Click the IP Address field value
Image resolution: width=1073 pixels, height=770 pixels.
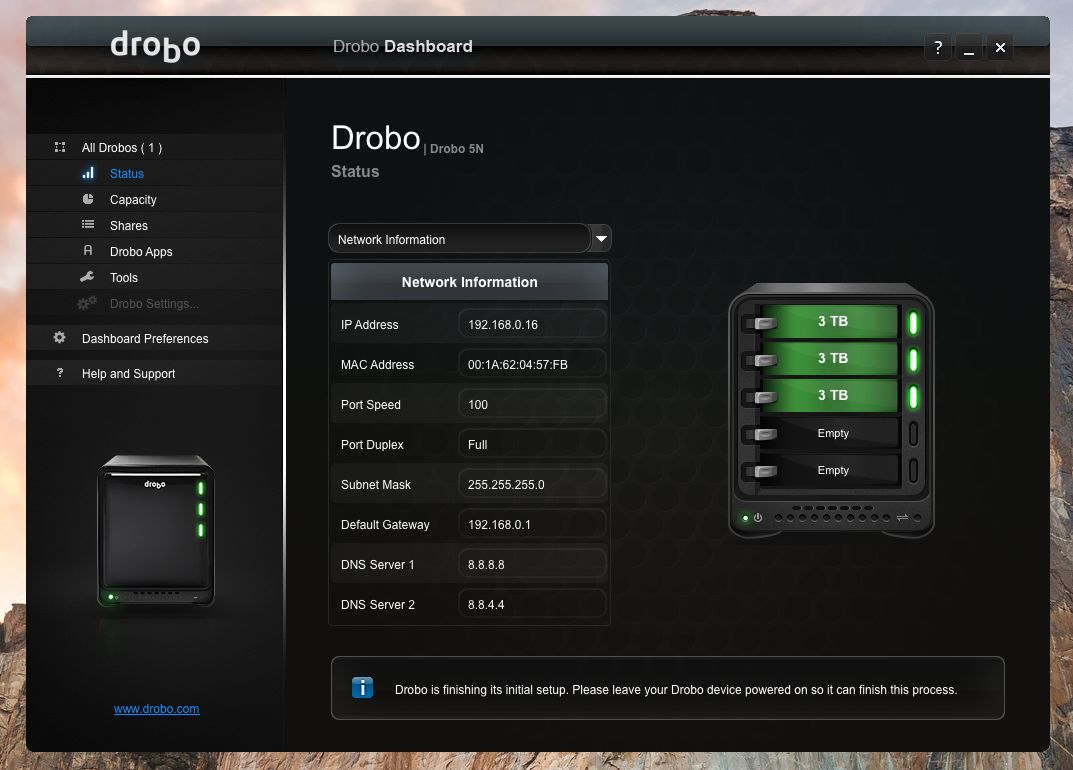click(x=532, y=325)
